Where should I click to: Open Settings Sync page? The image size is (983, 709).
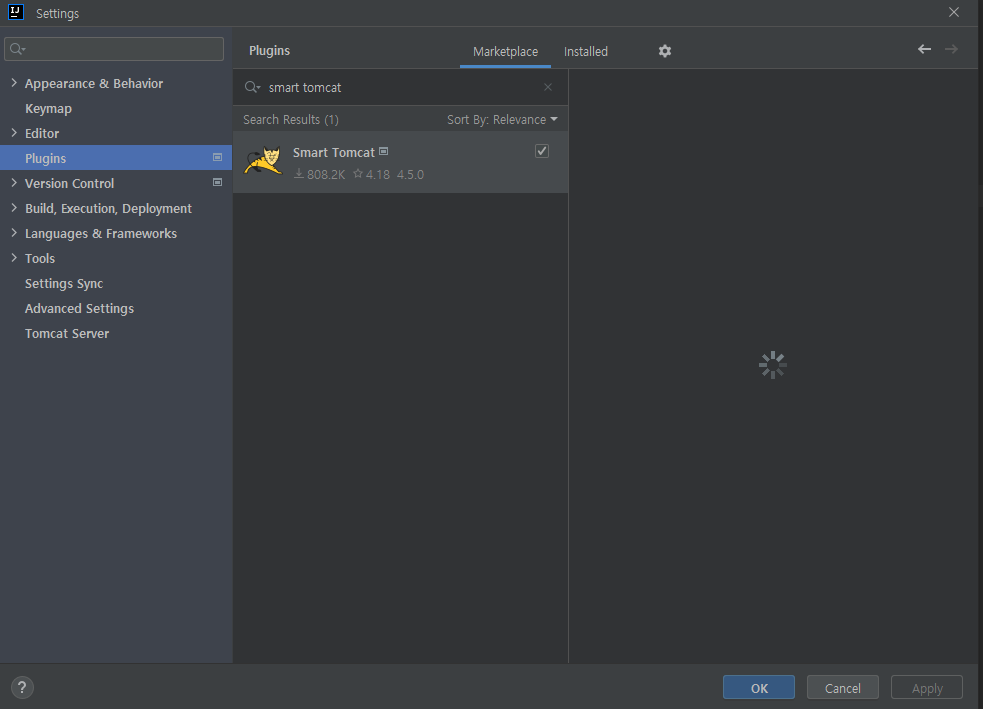64,283
